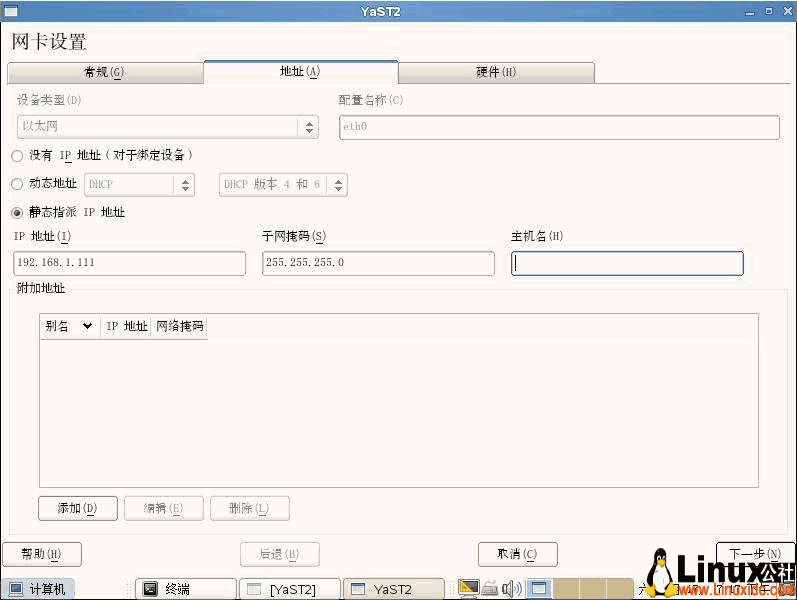This screenshot has width=797, height=600.
Task: Select the 动态地址 radio button
Action: [17, 184]
